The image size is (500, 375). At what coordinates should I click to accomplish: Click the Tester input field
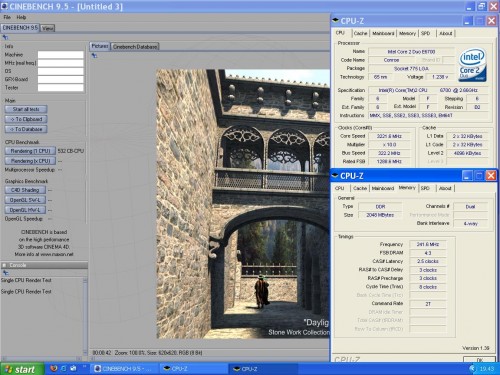[60, 88]
